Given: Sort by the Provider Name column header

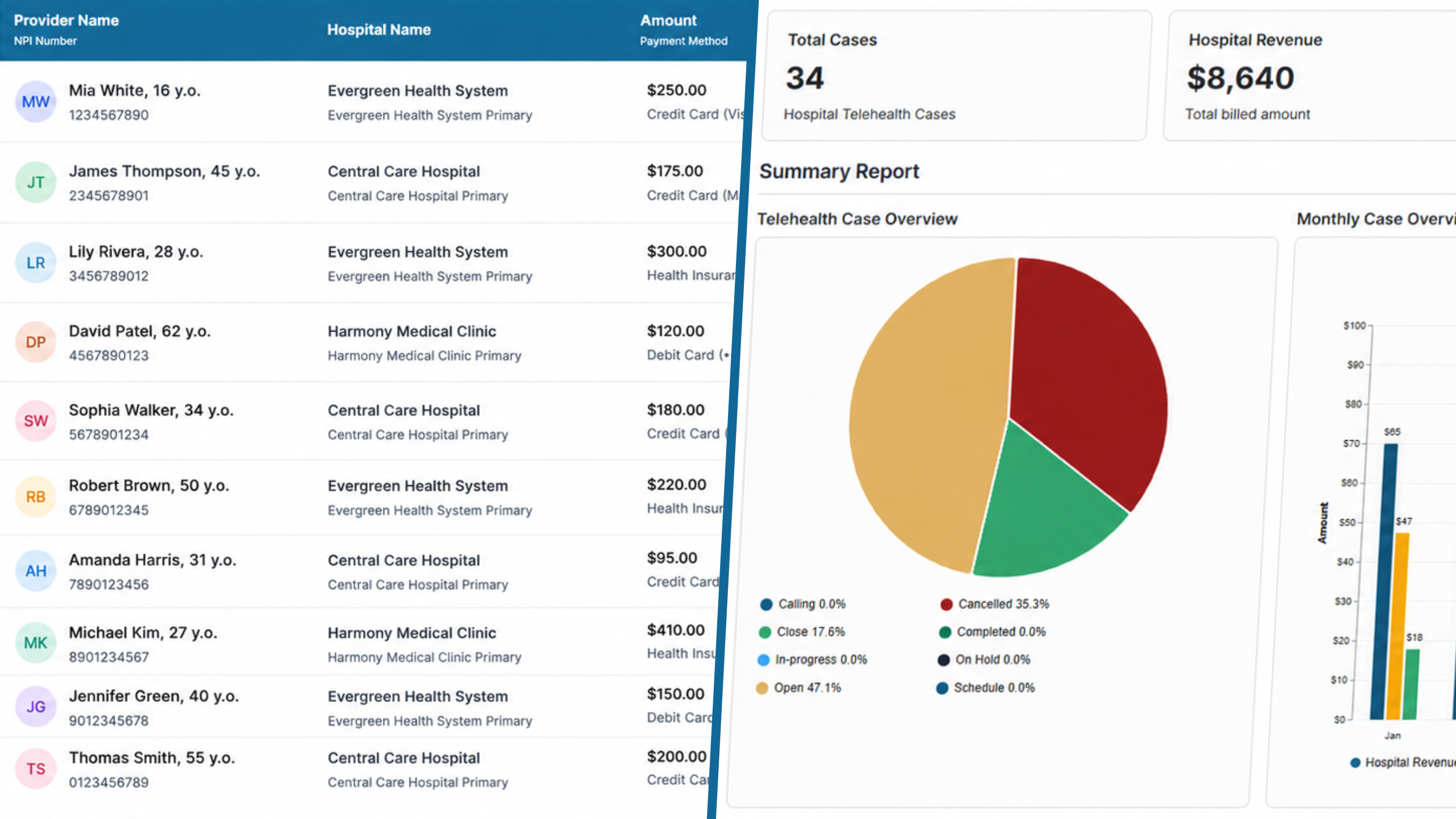Looking at the screenshot, I should (66, 20).
